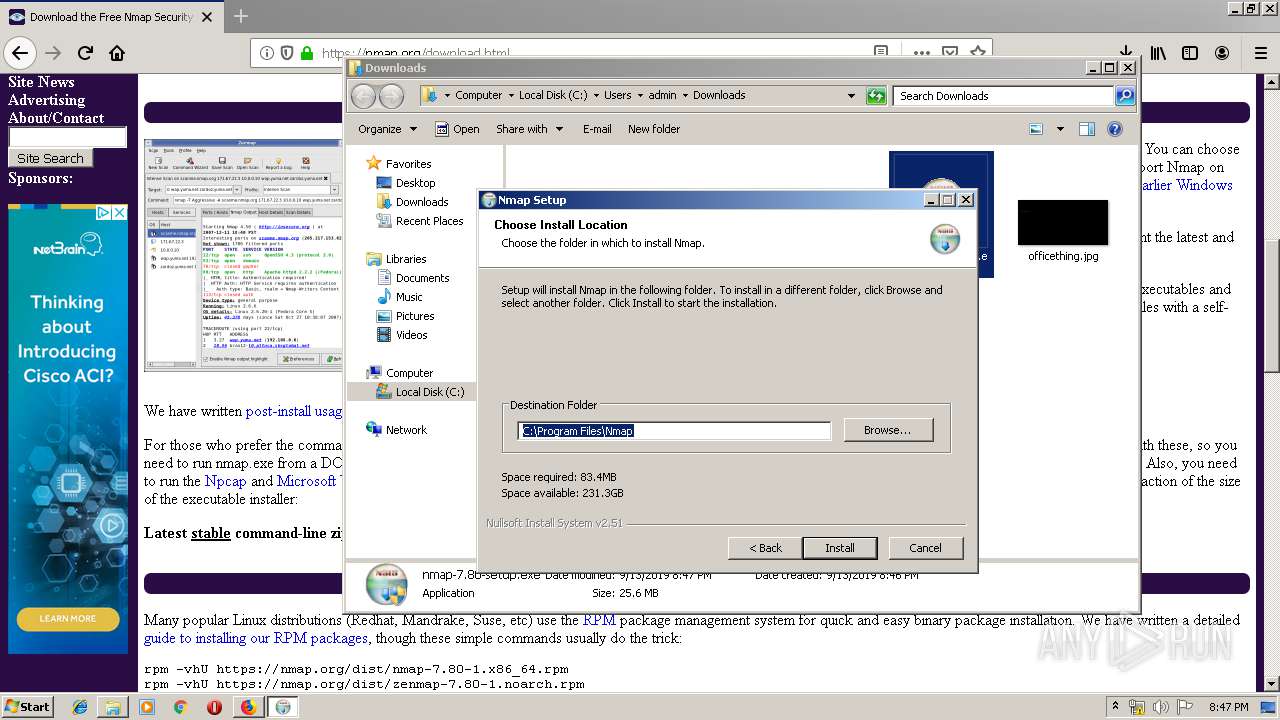
Task: Go back with the < Back button
Action: [766, 548]
